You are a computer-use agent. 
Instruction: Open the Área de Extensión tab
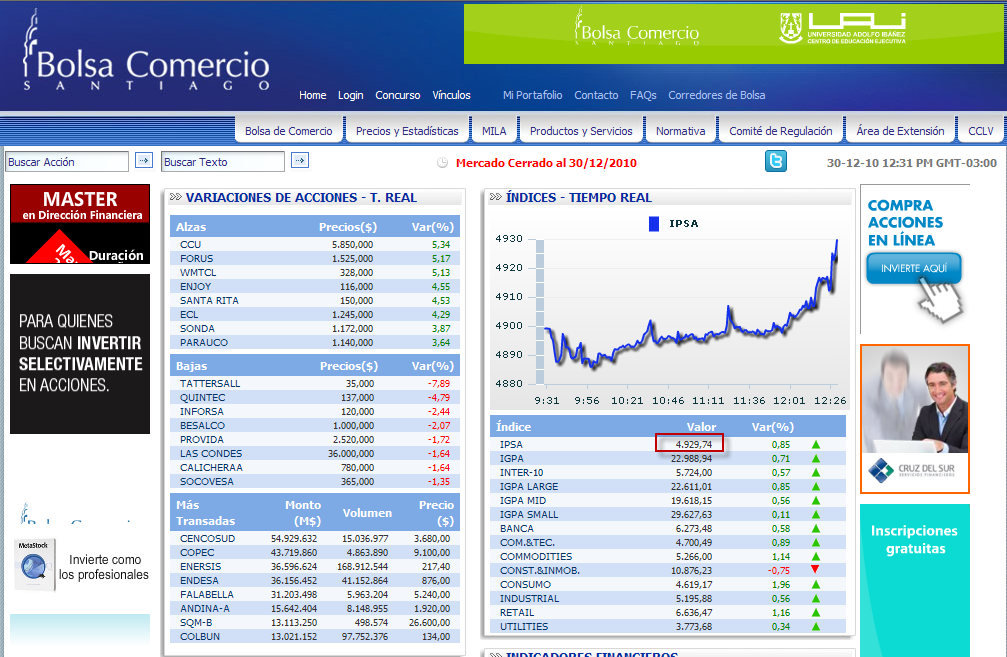coord(900,131)
